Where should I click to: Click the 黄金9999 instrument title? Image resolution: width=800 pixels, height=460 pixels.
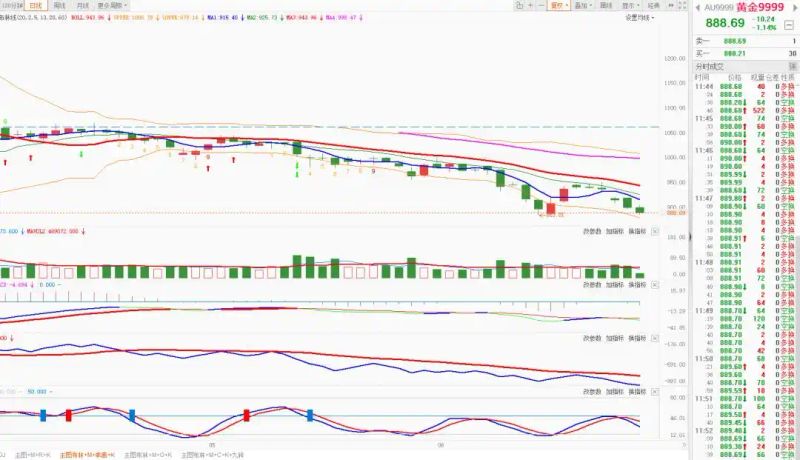pyautogui.click(x=760, y=7)
